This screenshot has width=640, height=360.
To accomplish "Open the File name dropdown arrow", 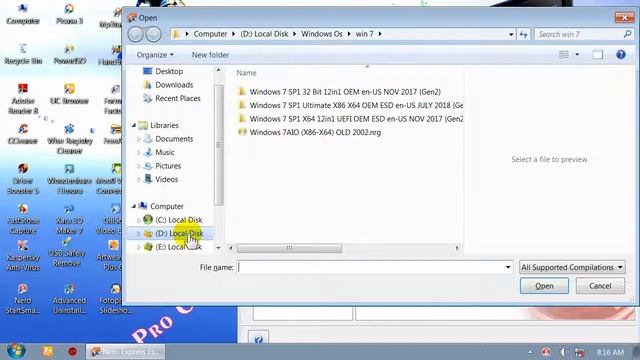I will 508,267.
